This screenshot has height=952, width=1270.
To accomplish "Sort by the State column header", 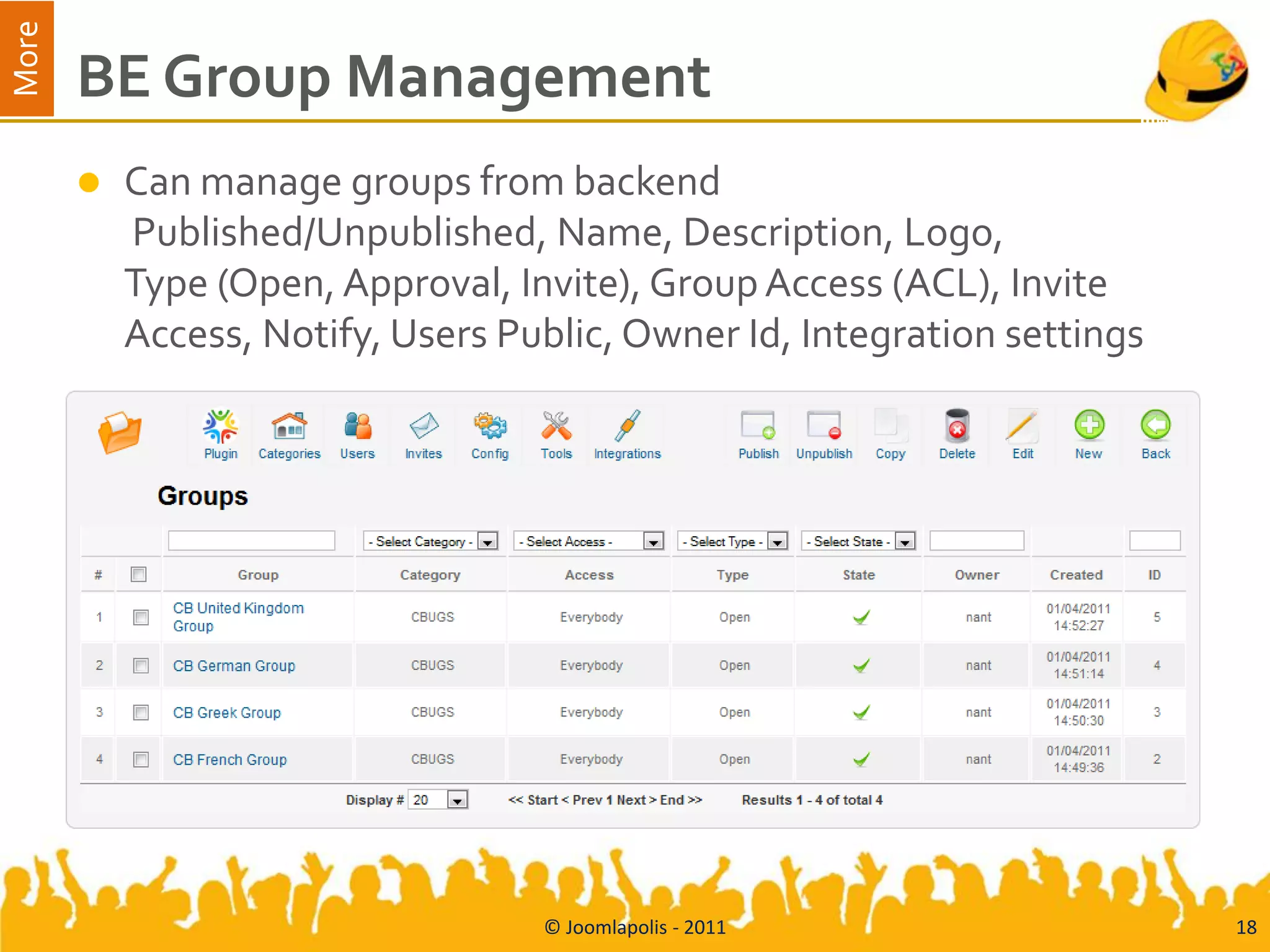I will tap(859, 575).
